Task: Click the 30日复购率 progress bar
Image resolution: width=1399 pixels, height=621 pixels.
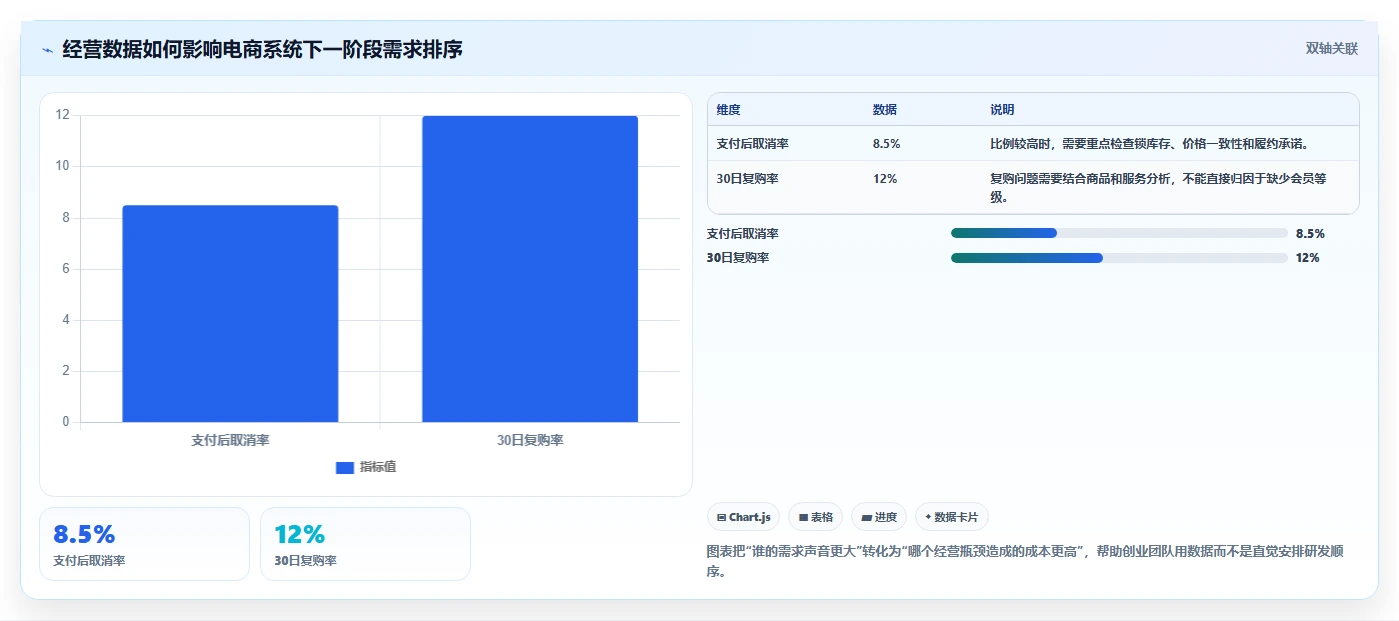Action: (1119, 258)
